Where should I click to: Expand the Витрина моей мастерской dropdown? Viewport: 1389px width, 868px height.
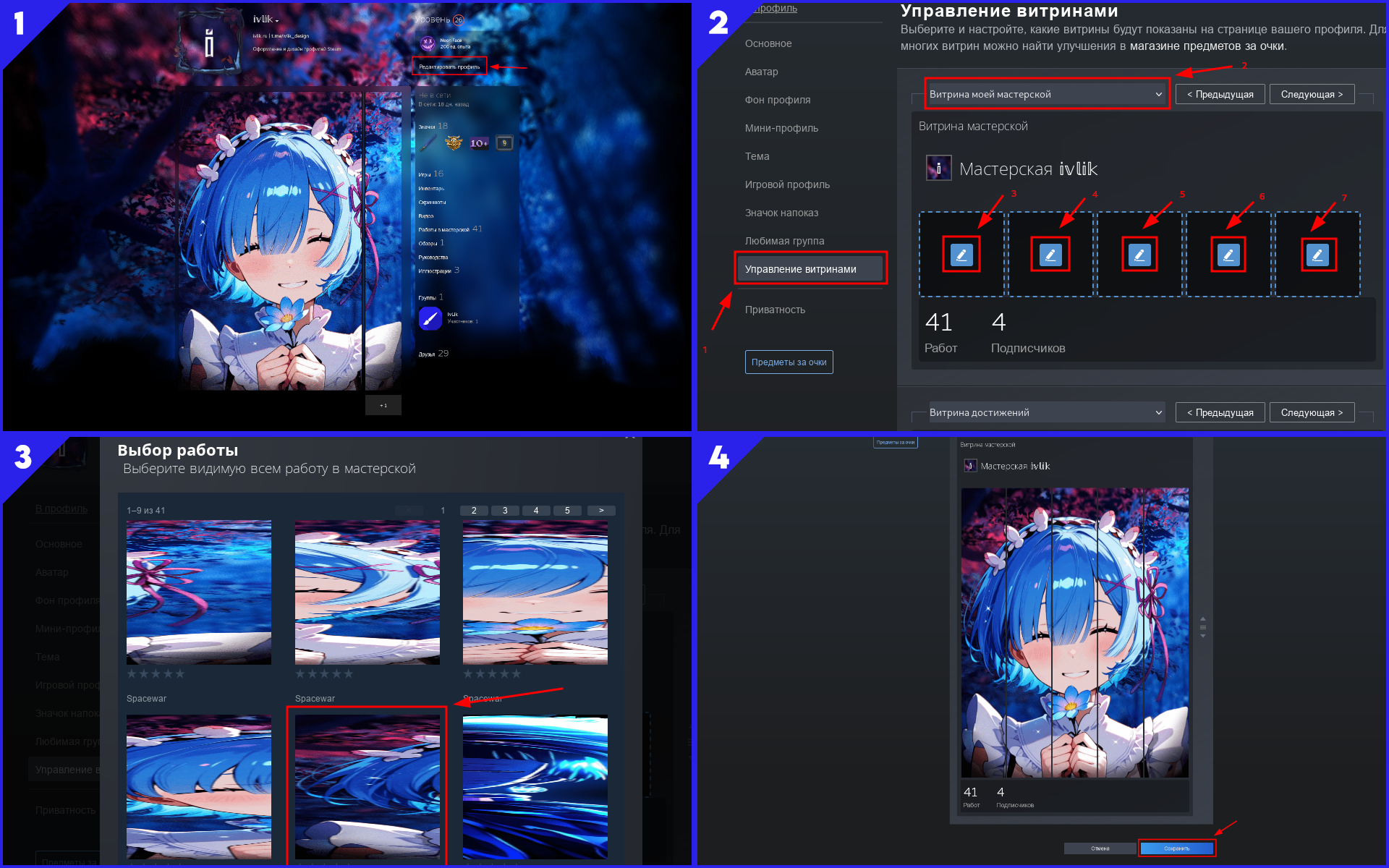pyautogui.click(x=1046, y=94)
